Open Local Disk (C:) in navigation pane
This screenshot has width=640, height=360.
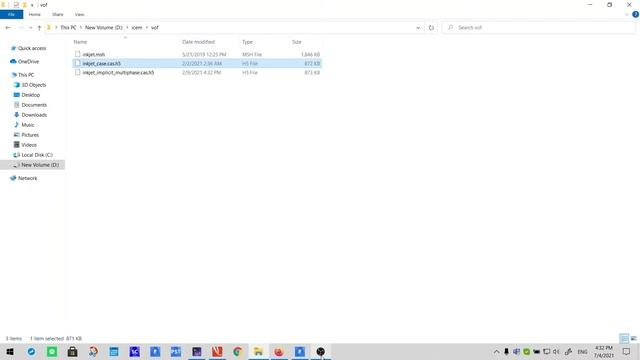point(37,155)
